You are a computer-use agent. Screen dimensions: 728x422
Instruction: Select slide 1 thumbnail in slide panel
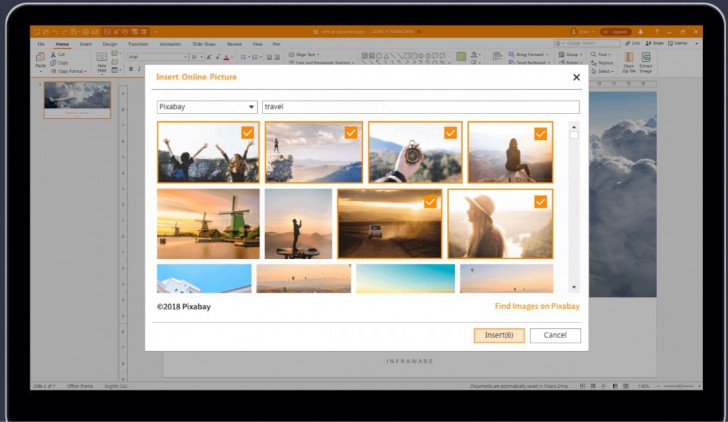pos(77,100)
